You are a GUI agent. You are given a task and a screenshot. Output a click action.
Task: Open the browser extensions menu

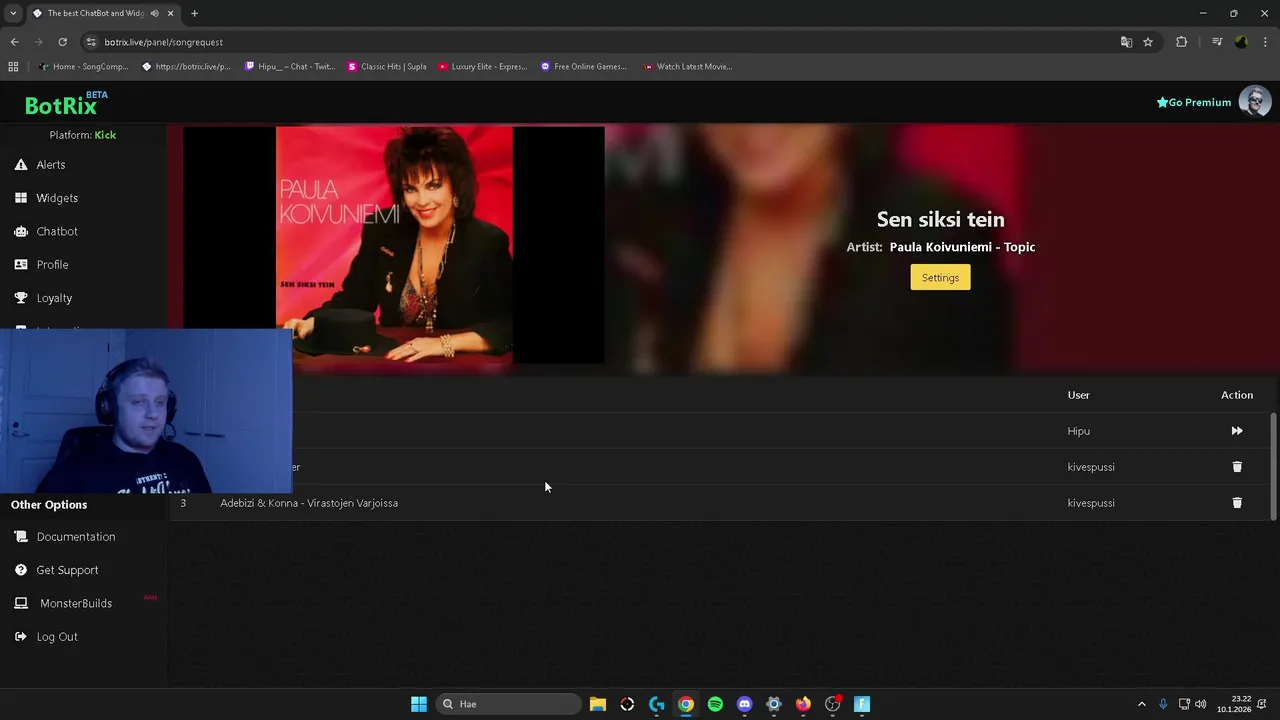(x=1181, y=42)
